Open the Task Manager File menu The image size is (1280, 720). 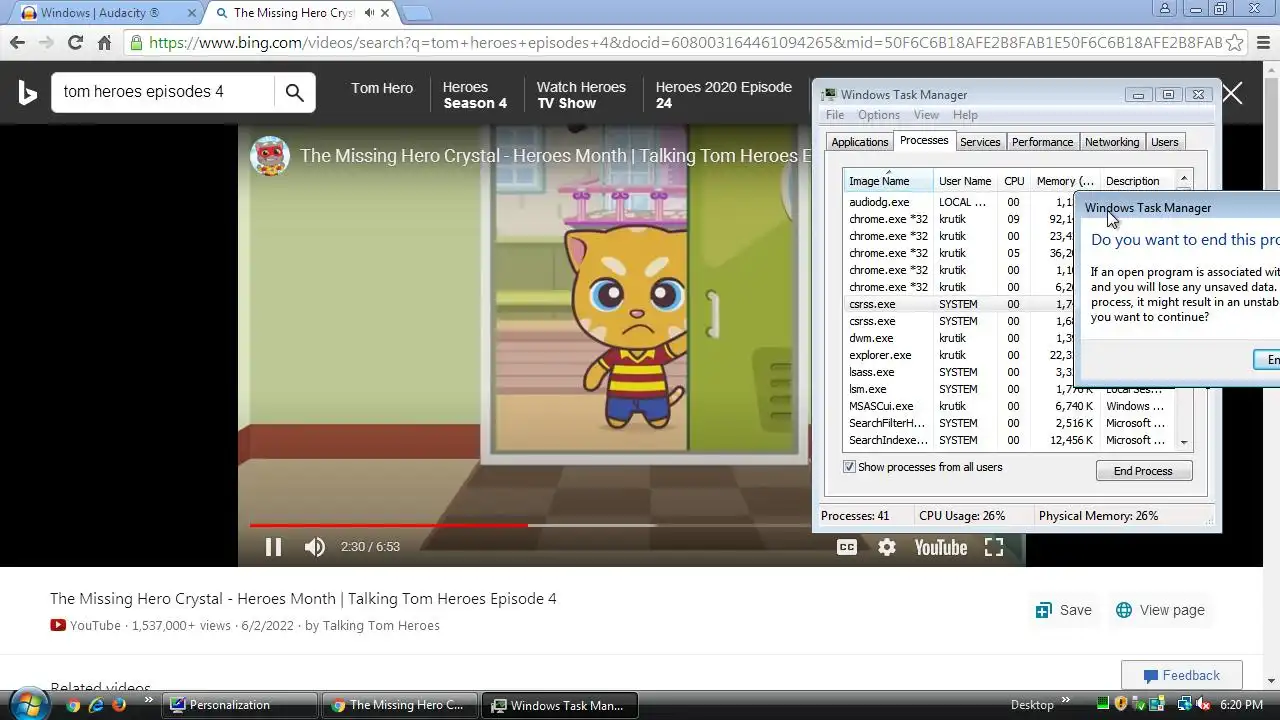coord(835,115)
